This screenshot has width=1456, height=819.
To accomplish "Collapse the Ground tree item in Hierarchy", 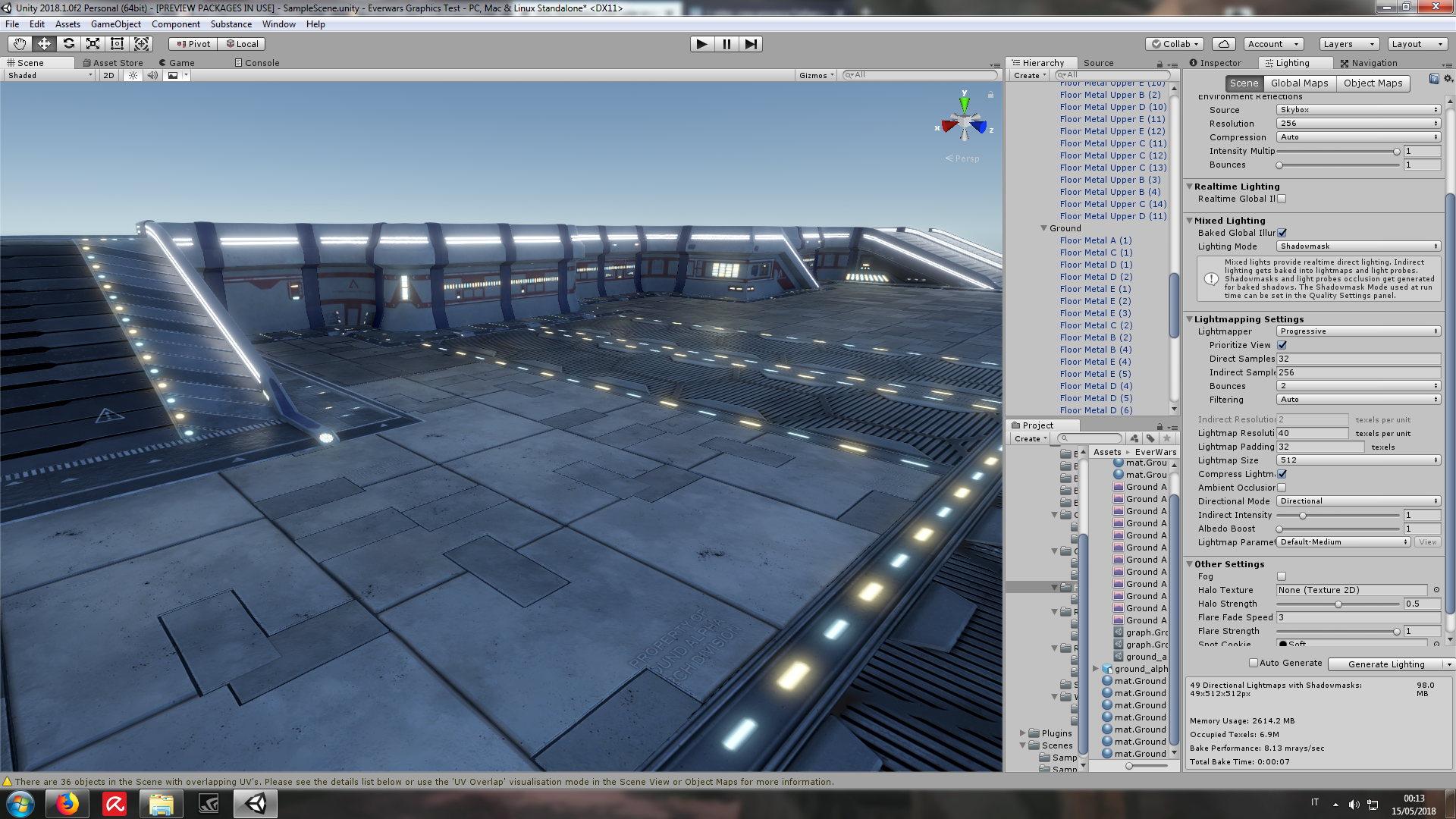I will 1043,228.
